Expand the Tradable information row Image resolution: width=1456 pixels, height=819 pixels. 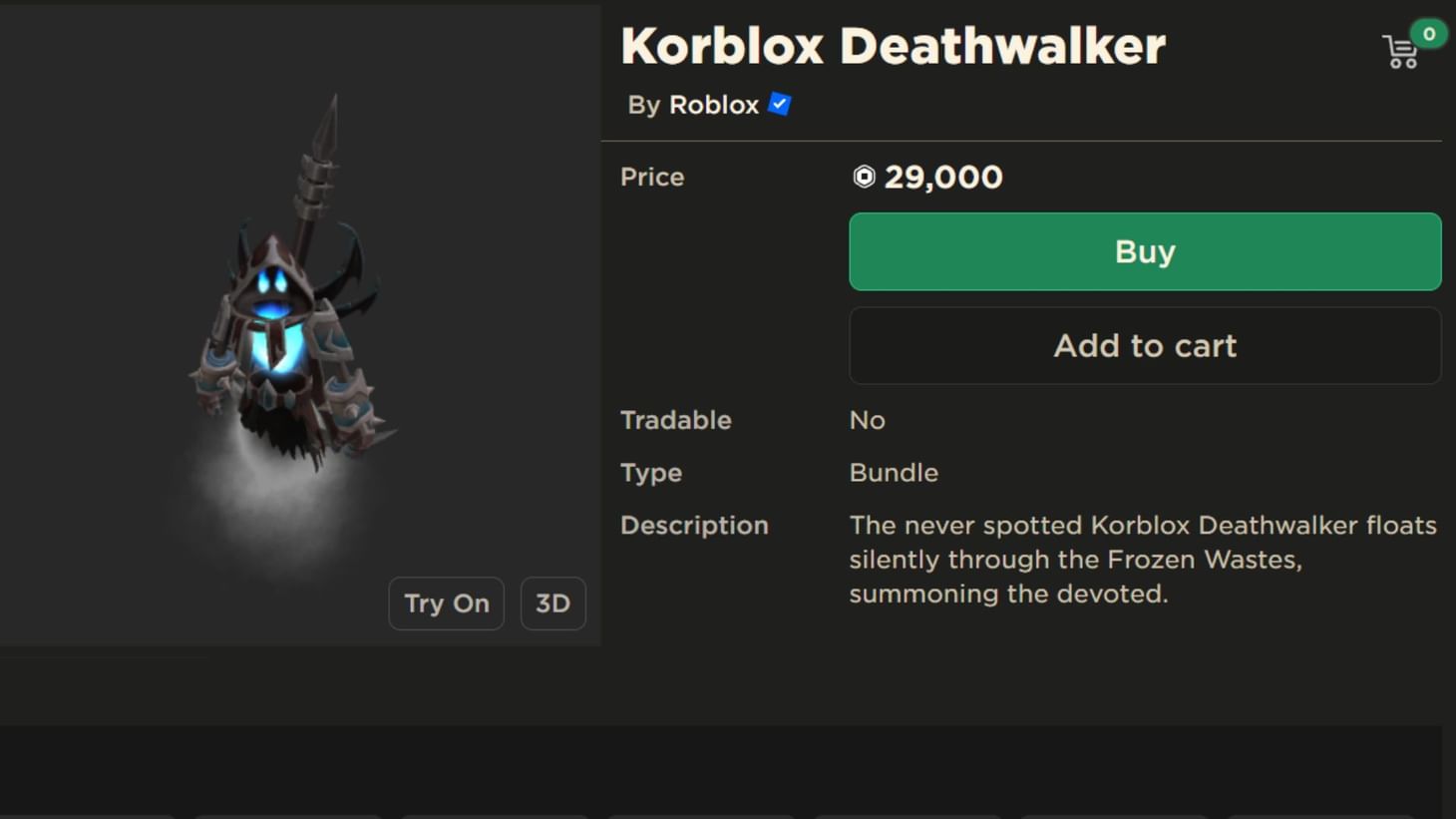(866, 420)
